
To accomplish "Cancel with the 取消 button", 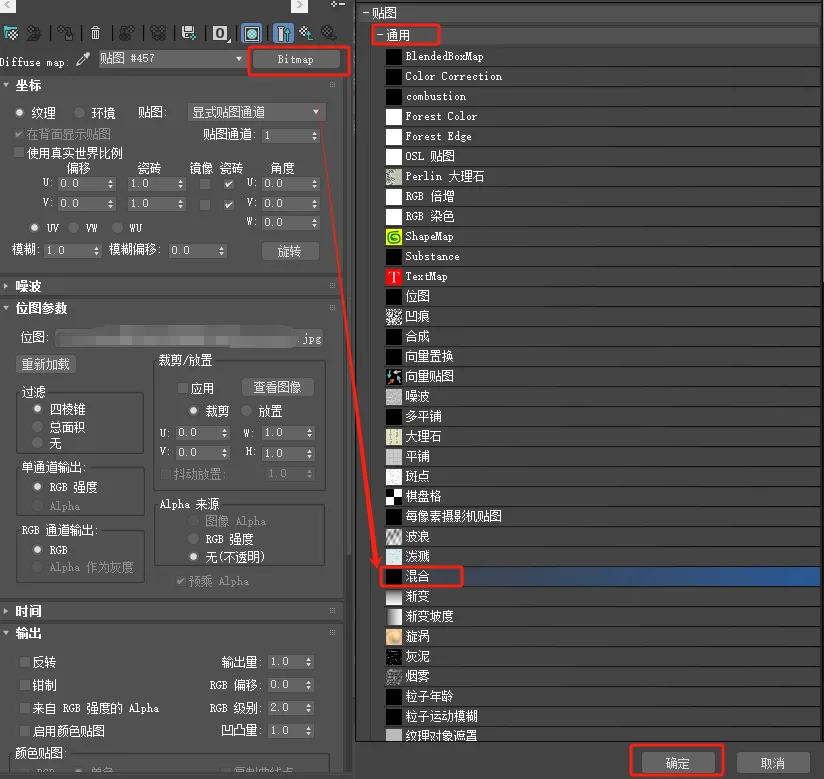I will pos(772,763).
